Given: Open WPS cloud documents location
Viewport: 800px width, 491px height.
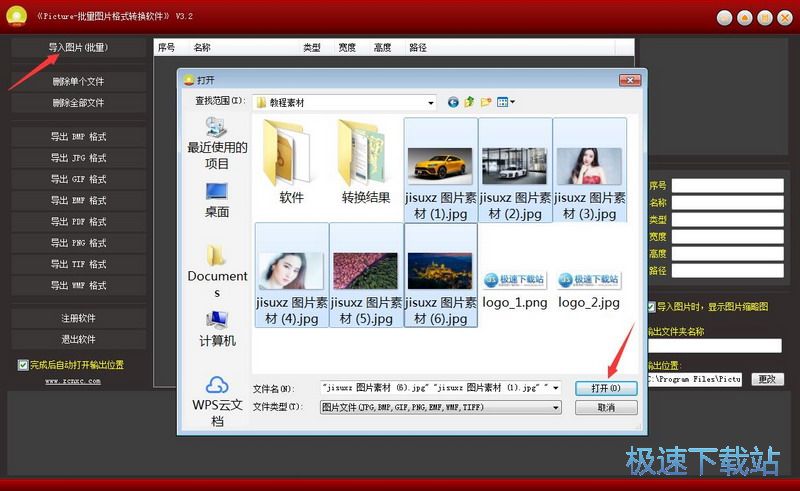Looking at the screenshot, I should pos(217,400).
